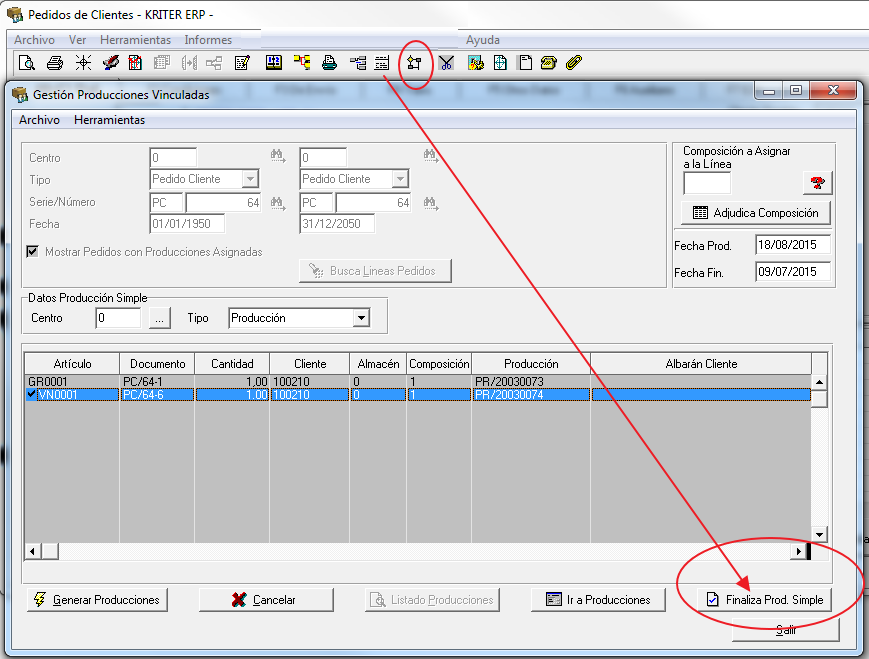Click the Centro field in Datos Producción Simple
The image size is (869, 659).
pos(118,318)
